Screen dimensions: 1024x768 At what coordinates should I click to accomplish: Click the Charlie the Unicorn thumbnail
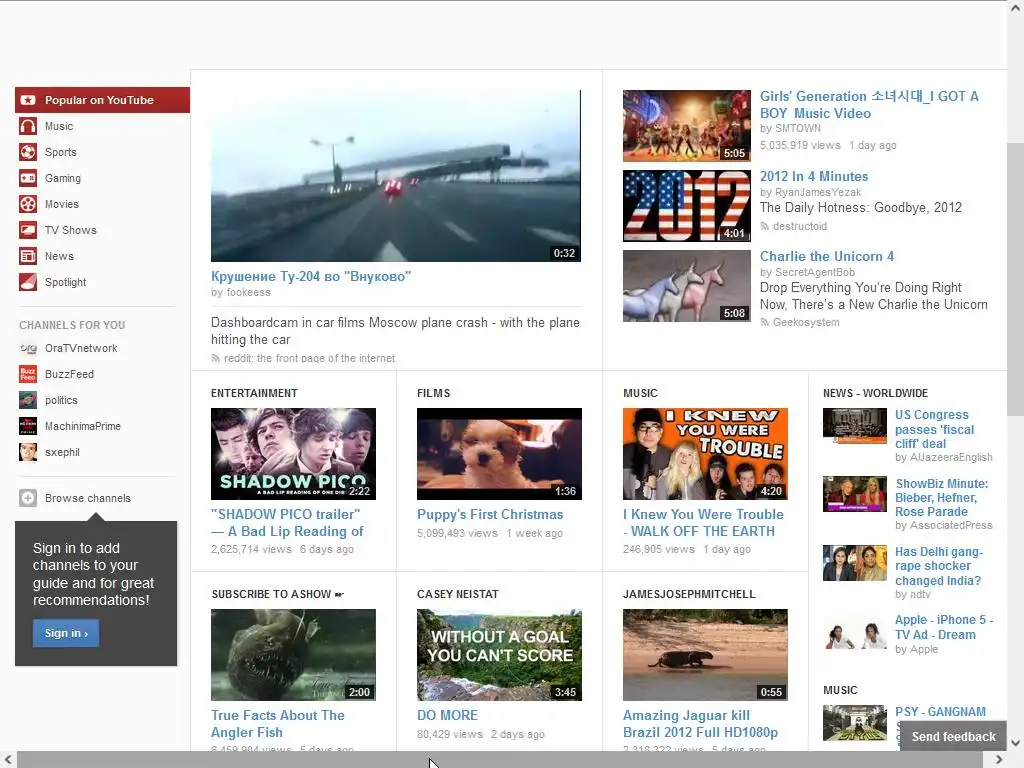tap(686, 286)
